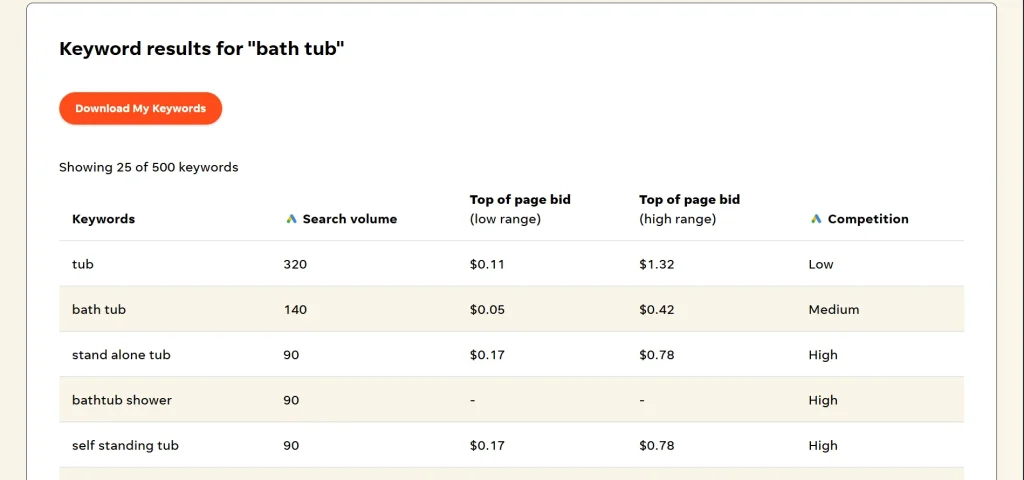Viewport: 1024px width, 480px height.
Task: Click the Download My Keywords button
Action: 140,109
